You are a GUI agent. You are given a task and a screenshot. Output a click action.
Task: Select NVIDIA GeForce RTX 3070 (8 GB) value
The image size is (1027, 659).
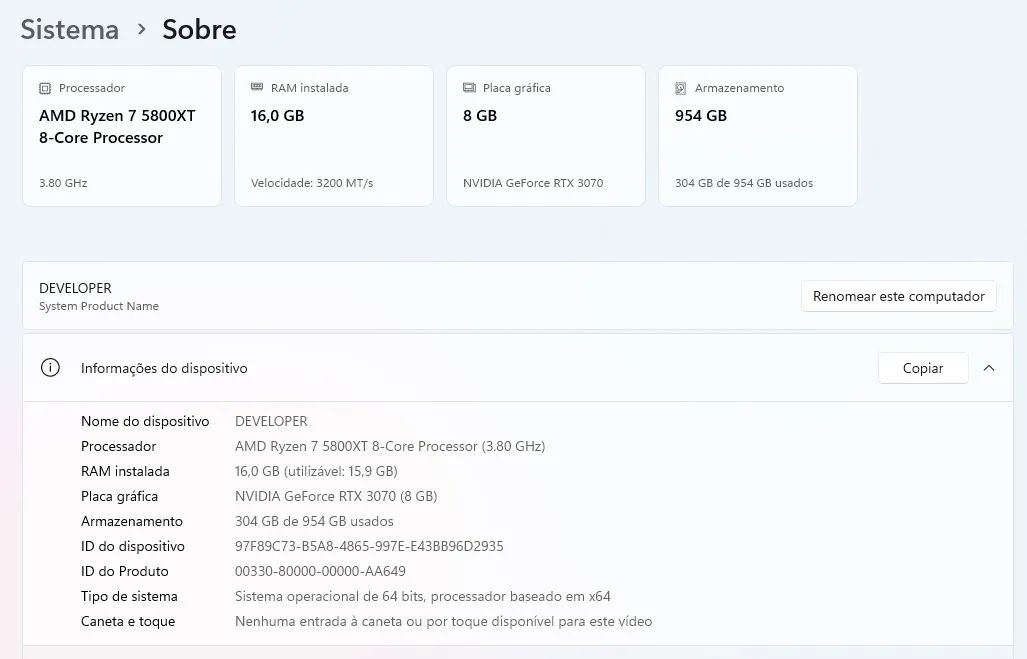[x=336, y=496]
